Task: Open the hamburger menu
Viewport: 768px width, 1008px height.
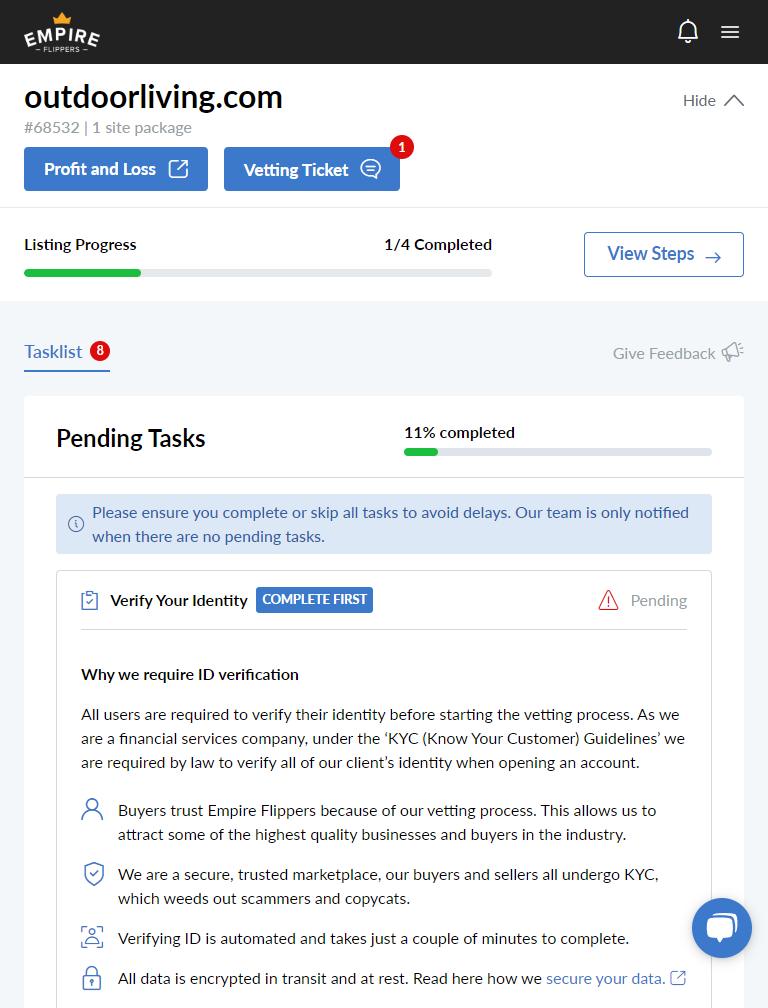Action: [730, 32]
